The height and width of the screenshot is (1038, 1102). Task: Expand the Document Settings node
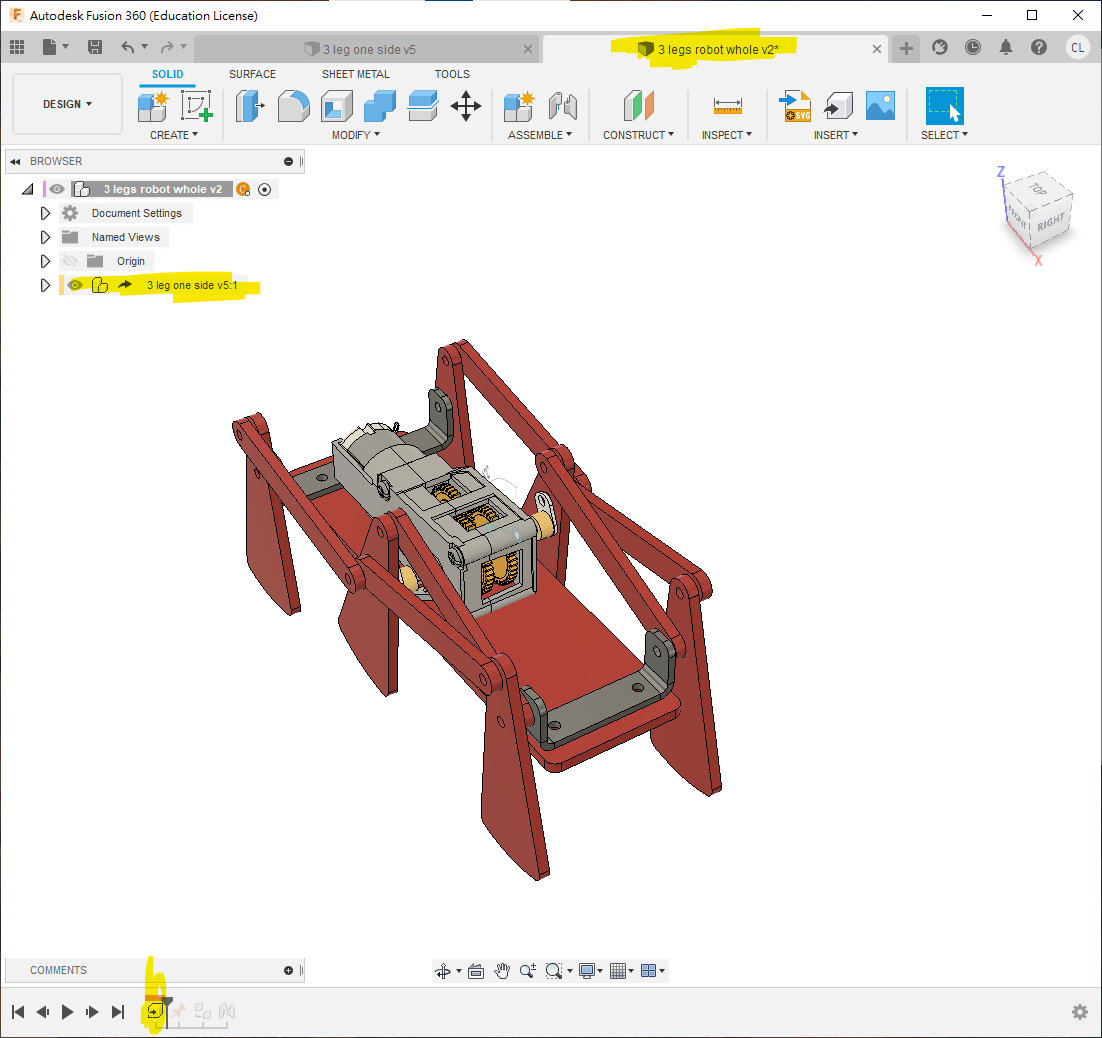coord(45,213)
